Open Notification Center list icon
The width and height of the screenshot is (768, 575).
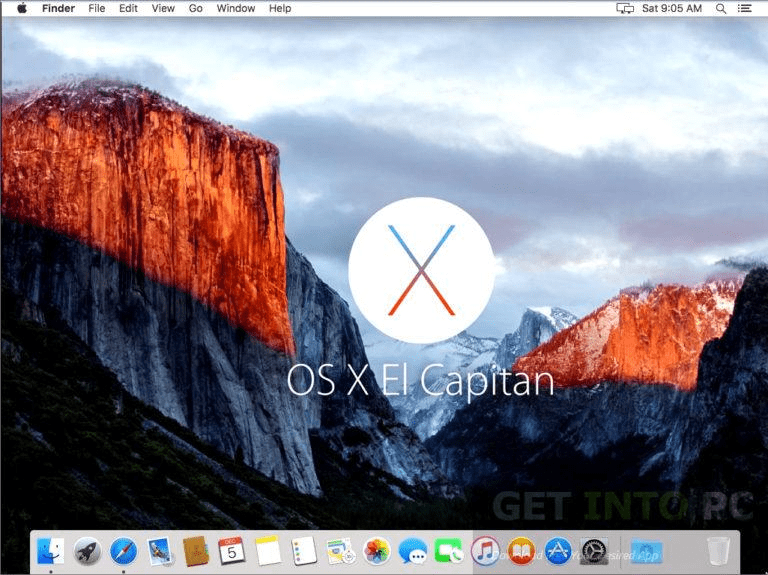tap(744, 8)
